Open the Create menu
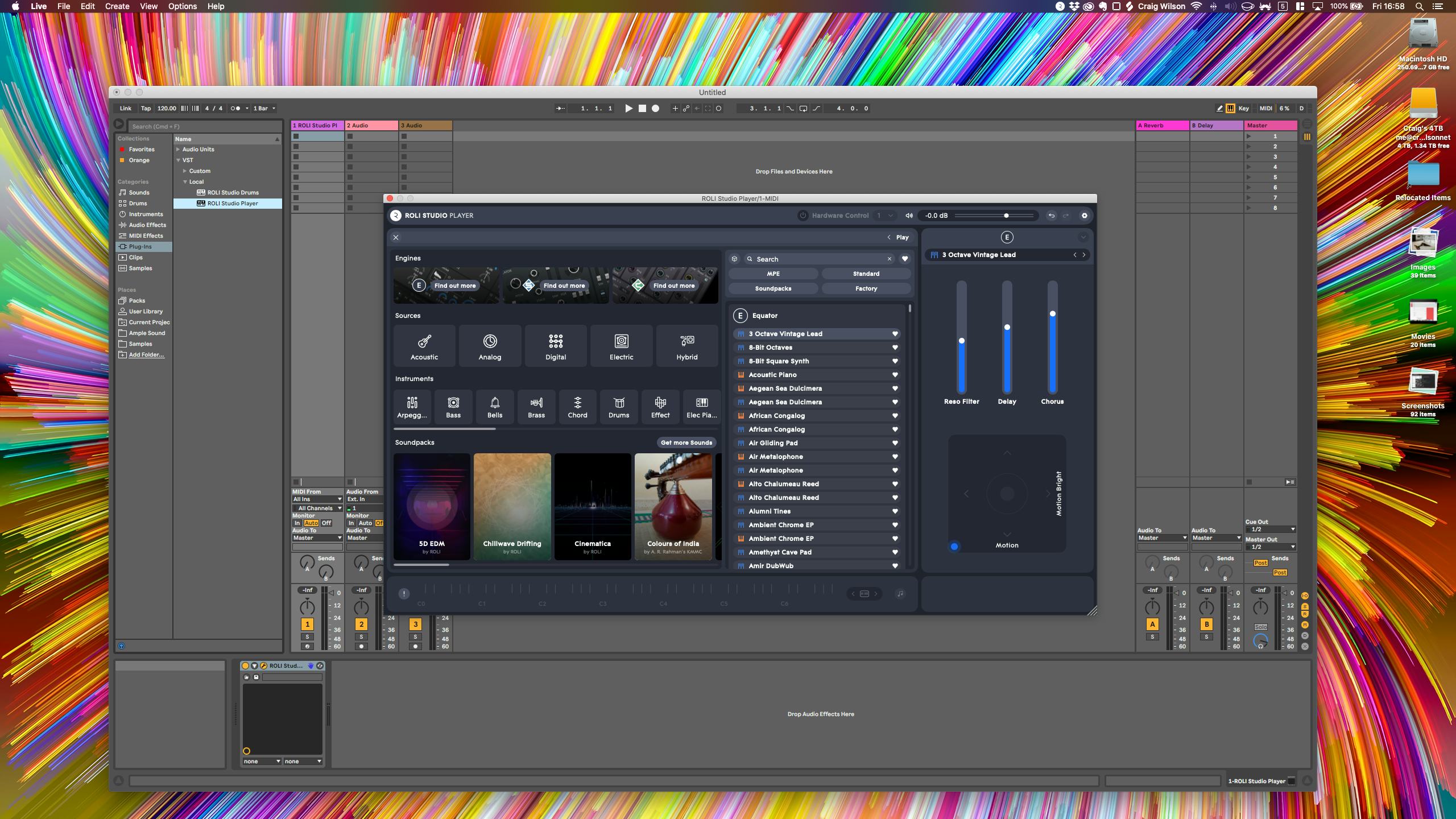 pos(117,6)
